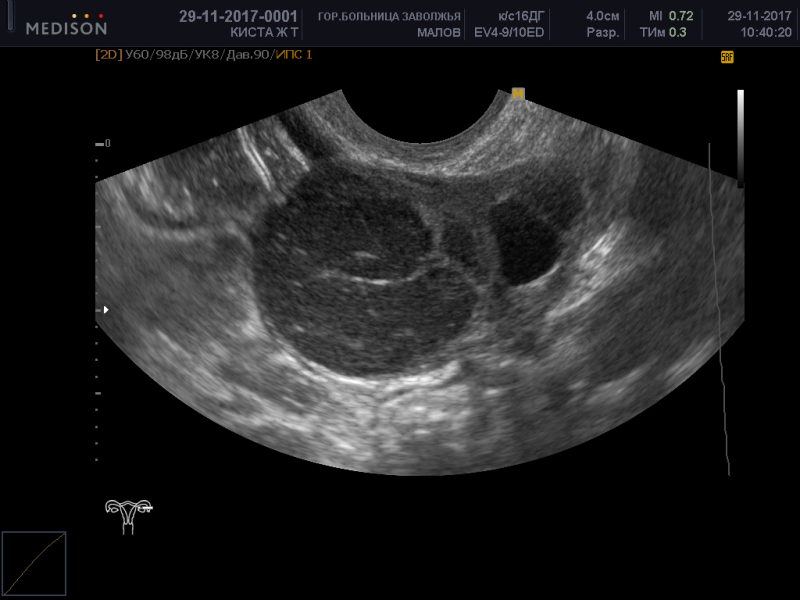The image size is (800, 600).
Task: Click the Разр. label
Action: [603, 33]
